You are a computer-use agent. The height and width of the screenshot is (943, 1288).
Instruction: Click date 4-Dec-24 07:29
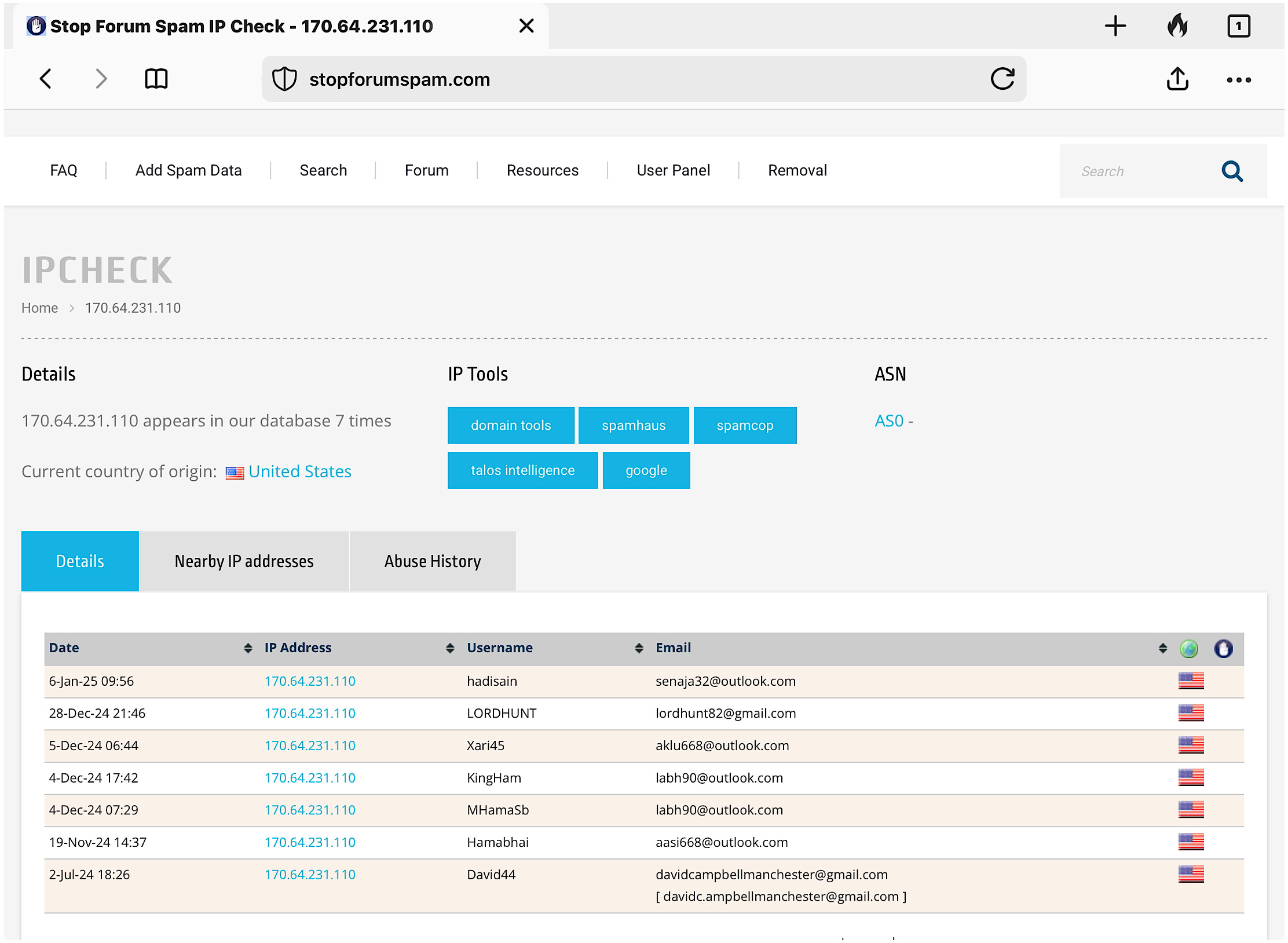tap(93, 810)
